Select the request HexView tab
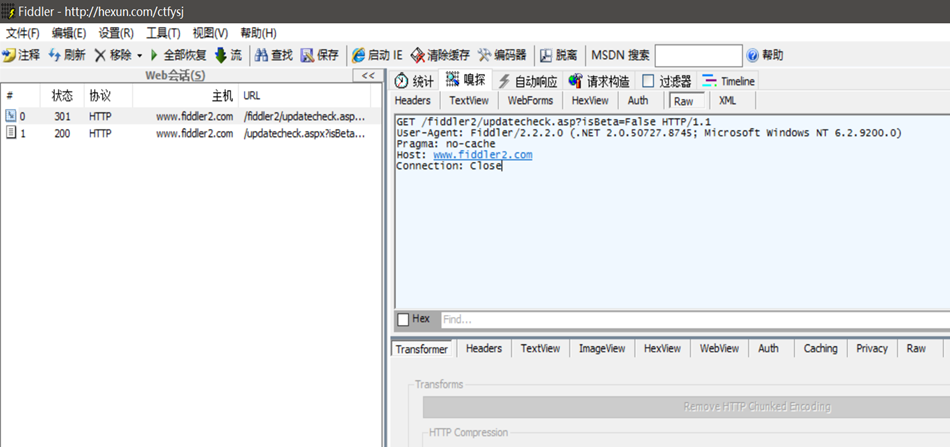The height and width of the screenshot is (447, 950). tap(590, 101)
